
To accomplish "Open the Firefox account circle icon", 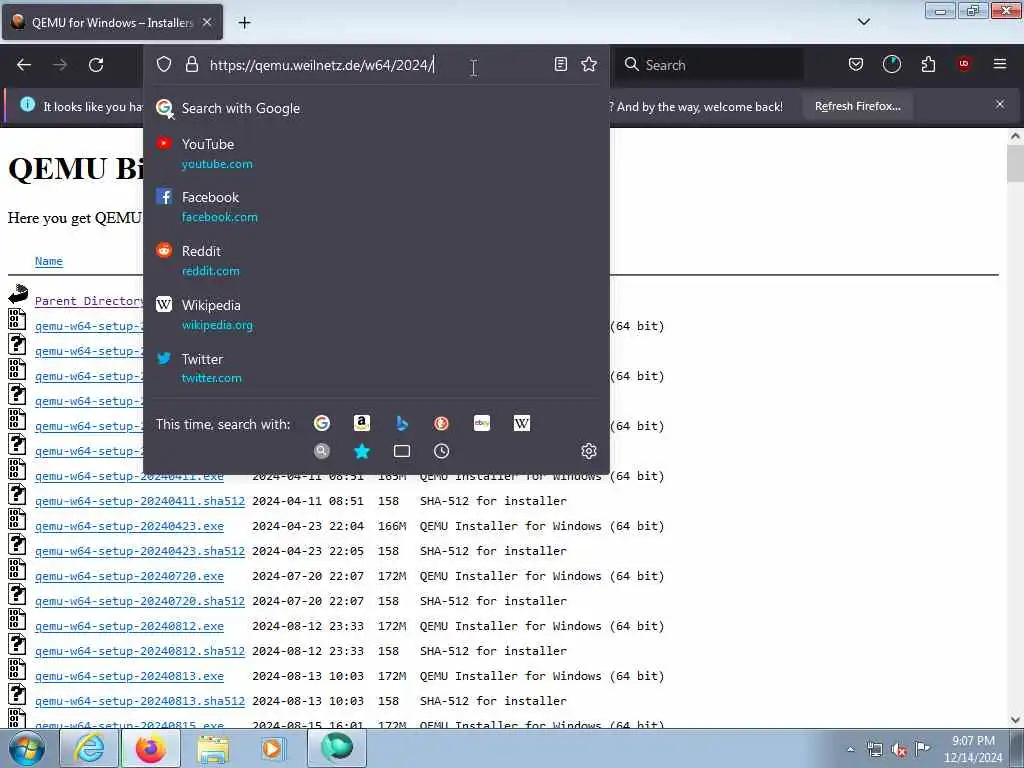I will click(x=891, y=64).
